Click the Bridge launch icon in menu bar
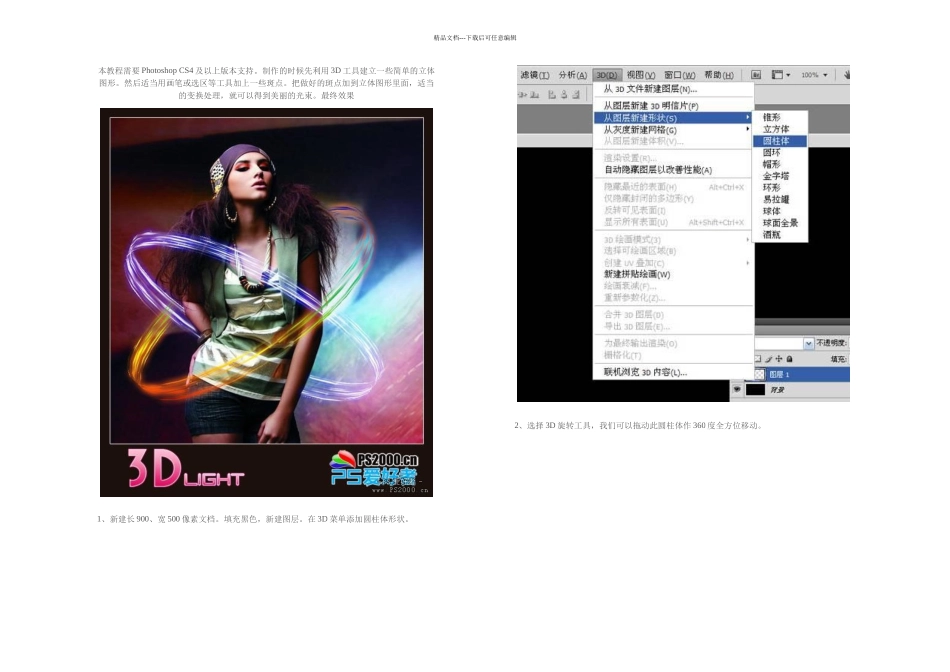This screenshot has width=950, height=672. point(756,75)
